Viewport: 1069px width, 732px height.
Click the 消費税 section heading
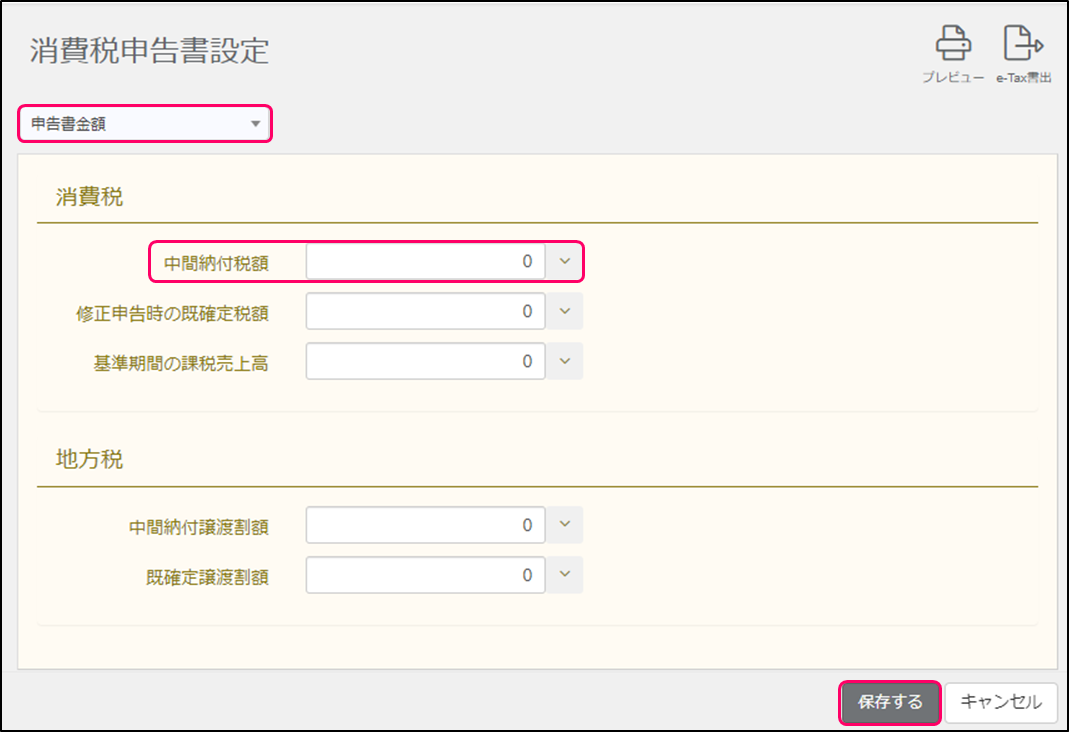(x=89, y=197)
